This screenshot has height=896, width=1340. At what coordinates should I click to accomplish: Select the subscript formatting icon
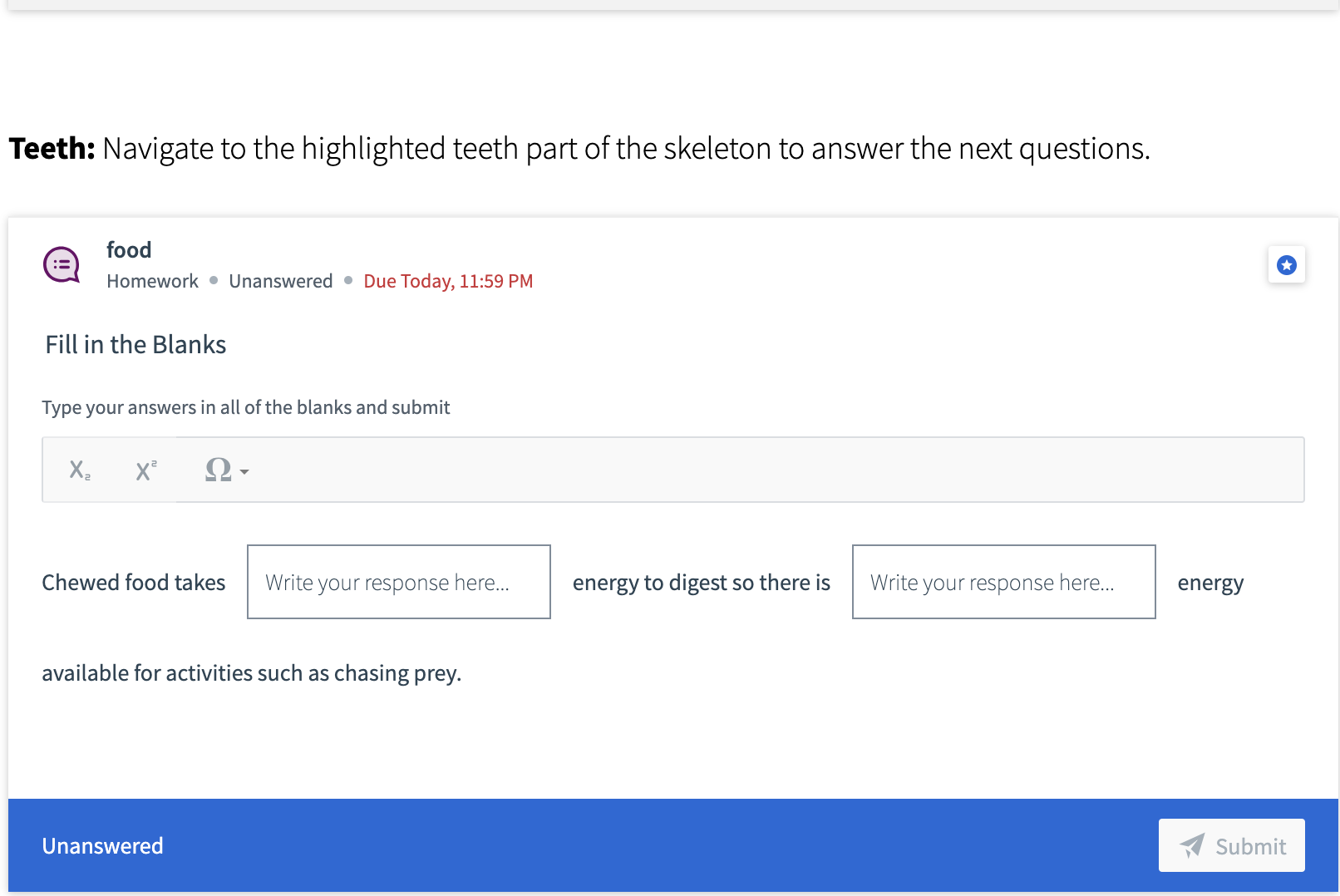[79, 470]
